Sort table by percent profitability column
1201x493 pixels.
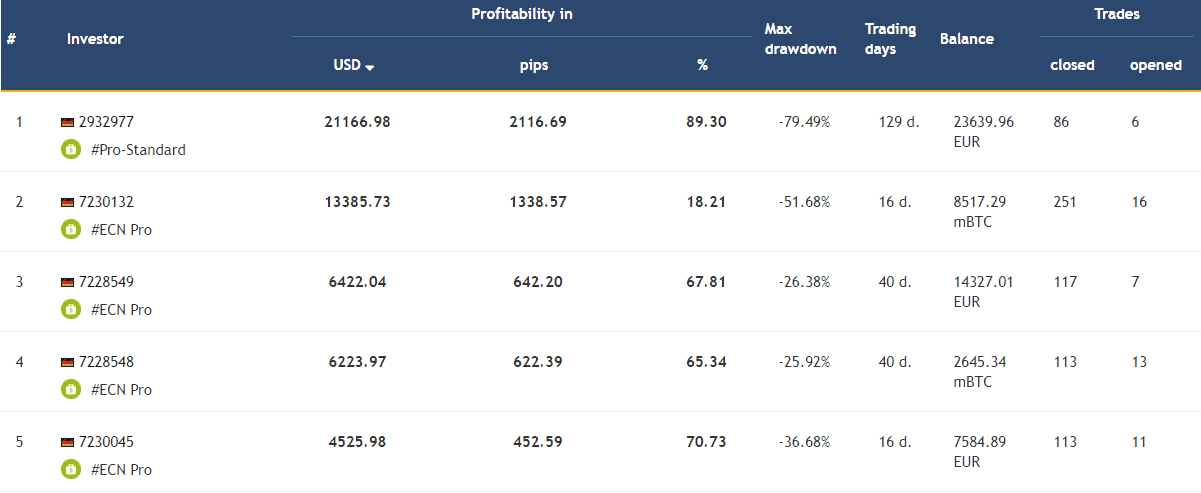pos(702,65)
